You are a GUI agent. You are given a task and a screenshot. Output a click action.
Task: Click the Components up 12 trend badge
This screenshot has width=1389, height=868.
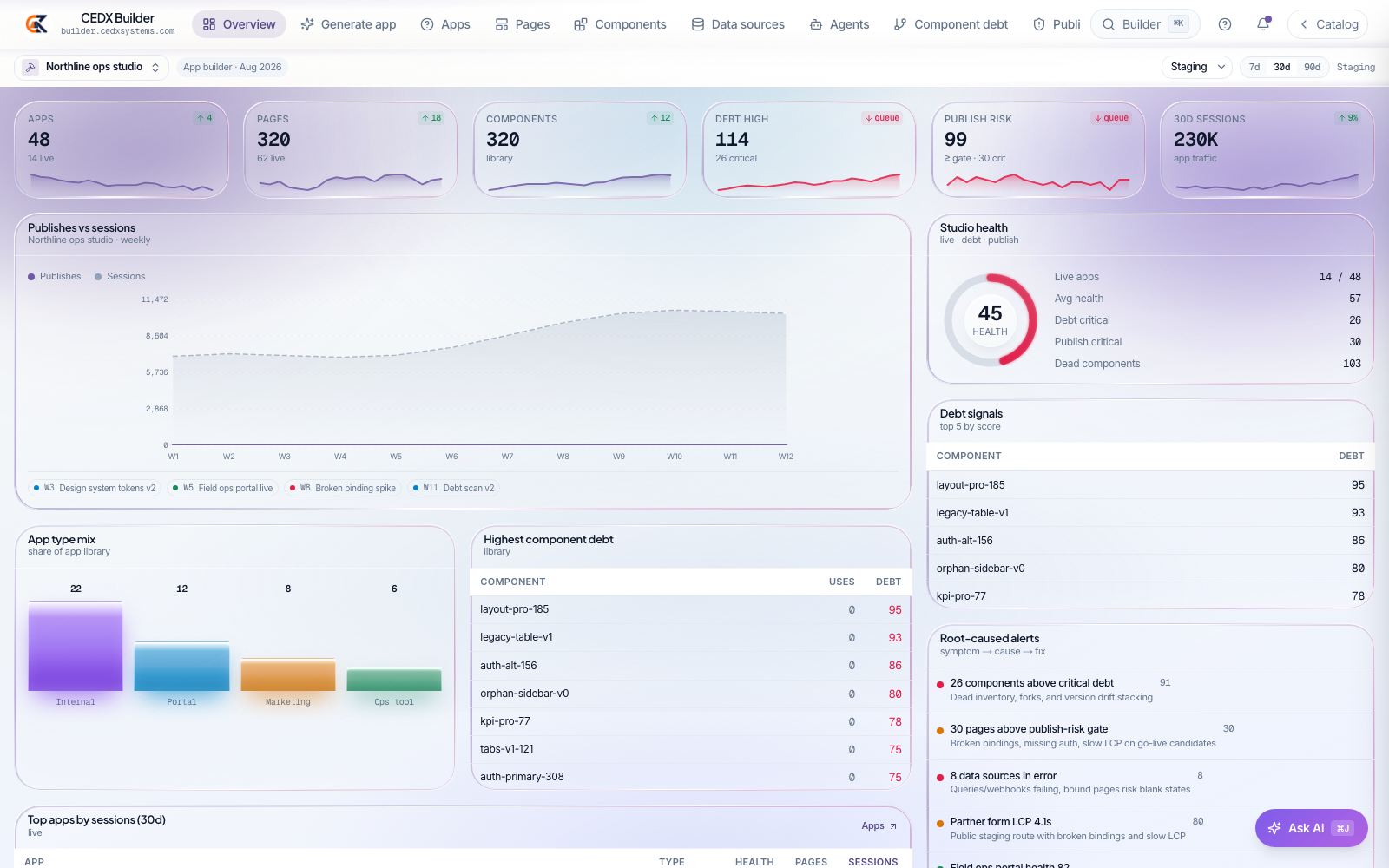(661, 118)
